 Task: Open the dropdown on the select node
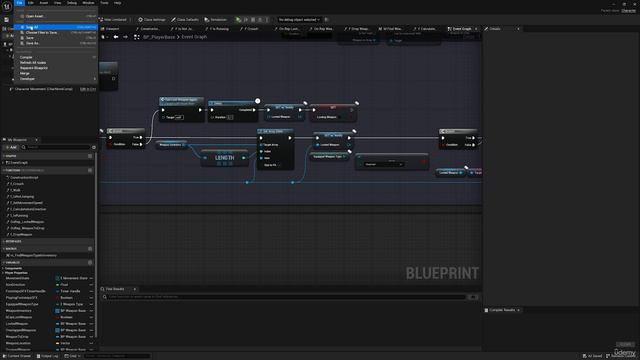point(383,164)
